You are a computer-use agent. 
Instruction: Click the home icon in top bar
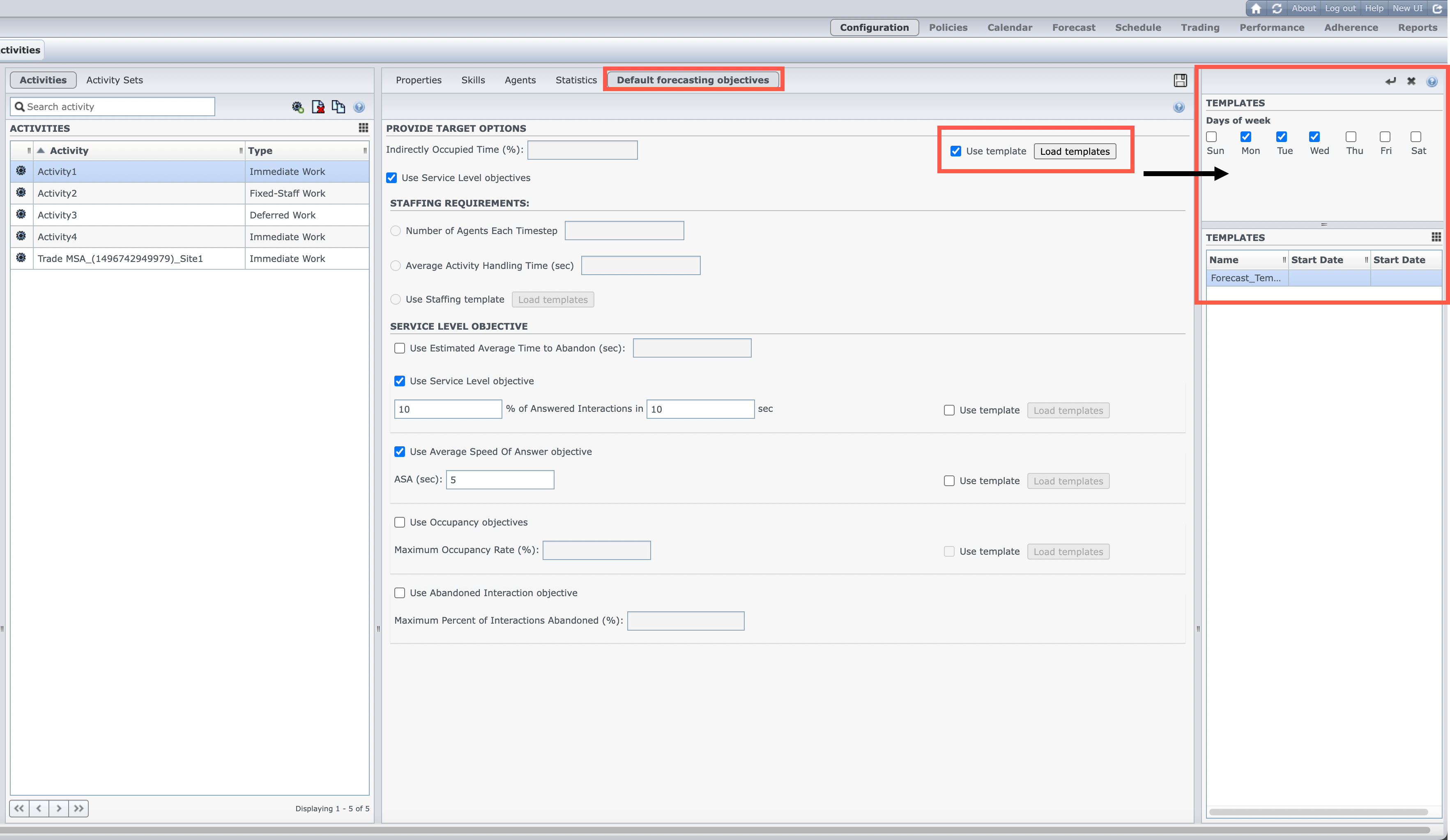[1256, 8]
